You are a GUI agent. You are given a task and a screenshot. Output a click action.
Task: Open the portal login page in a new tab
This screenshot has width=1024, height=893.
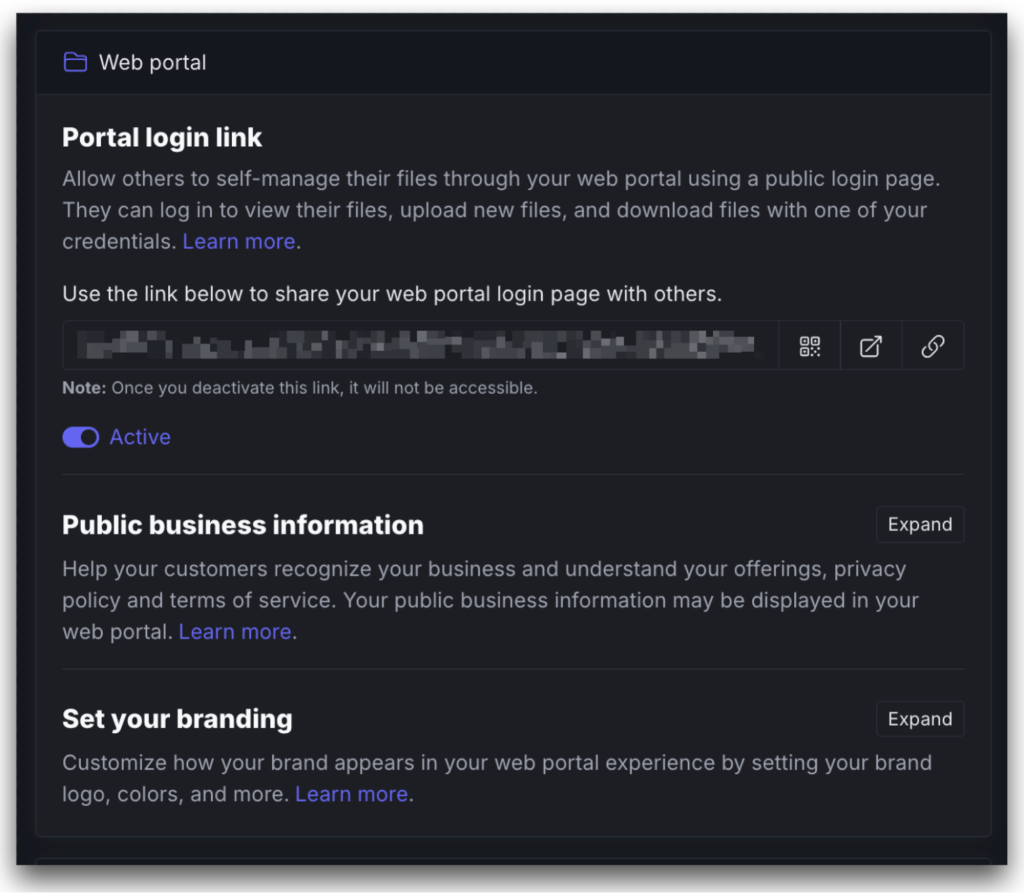pyautogui.click(x=871, y=345)
